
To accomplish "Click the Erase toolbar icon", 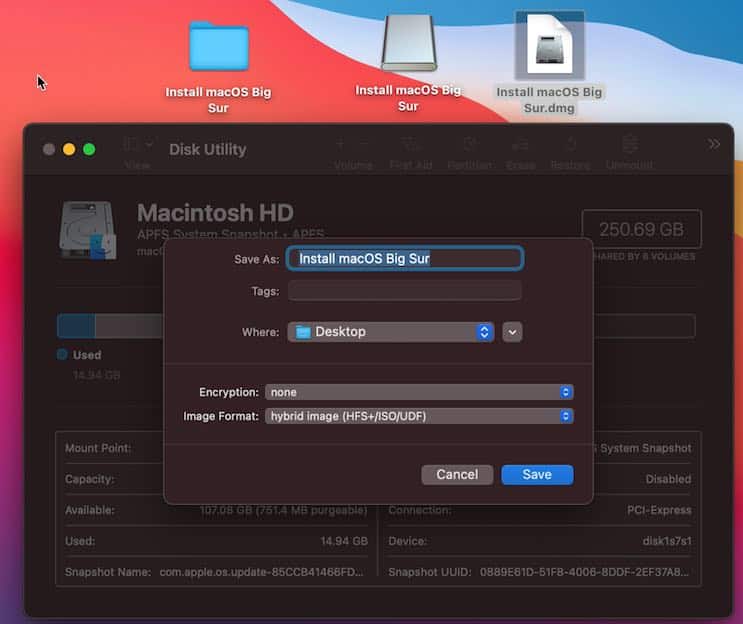I will (x=520, y=144).
